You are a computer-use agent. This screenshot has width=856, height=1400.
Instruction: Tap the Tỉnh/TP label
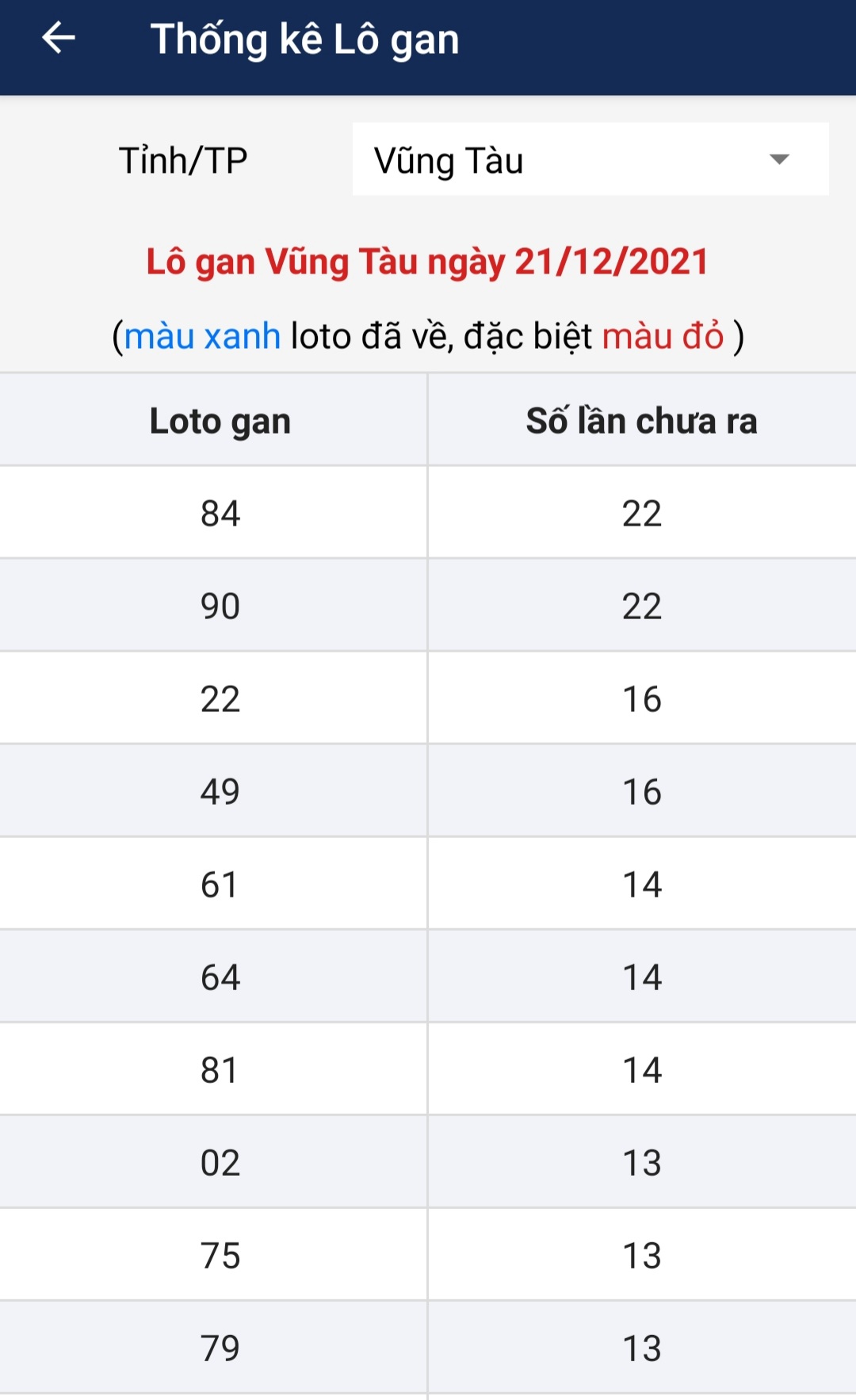(x=183, y=160)
